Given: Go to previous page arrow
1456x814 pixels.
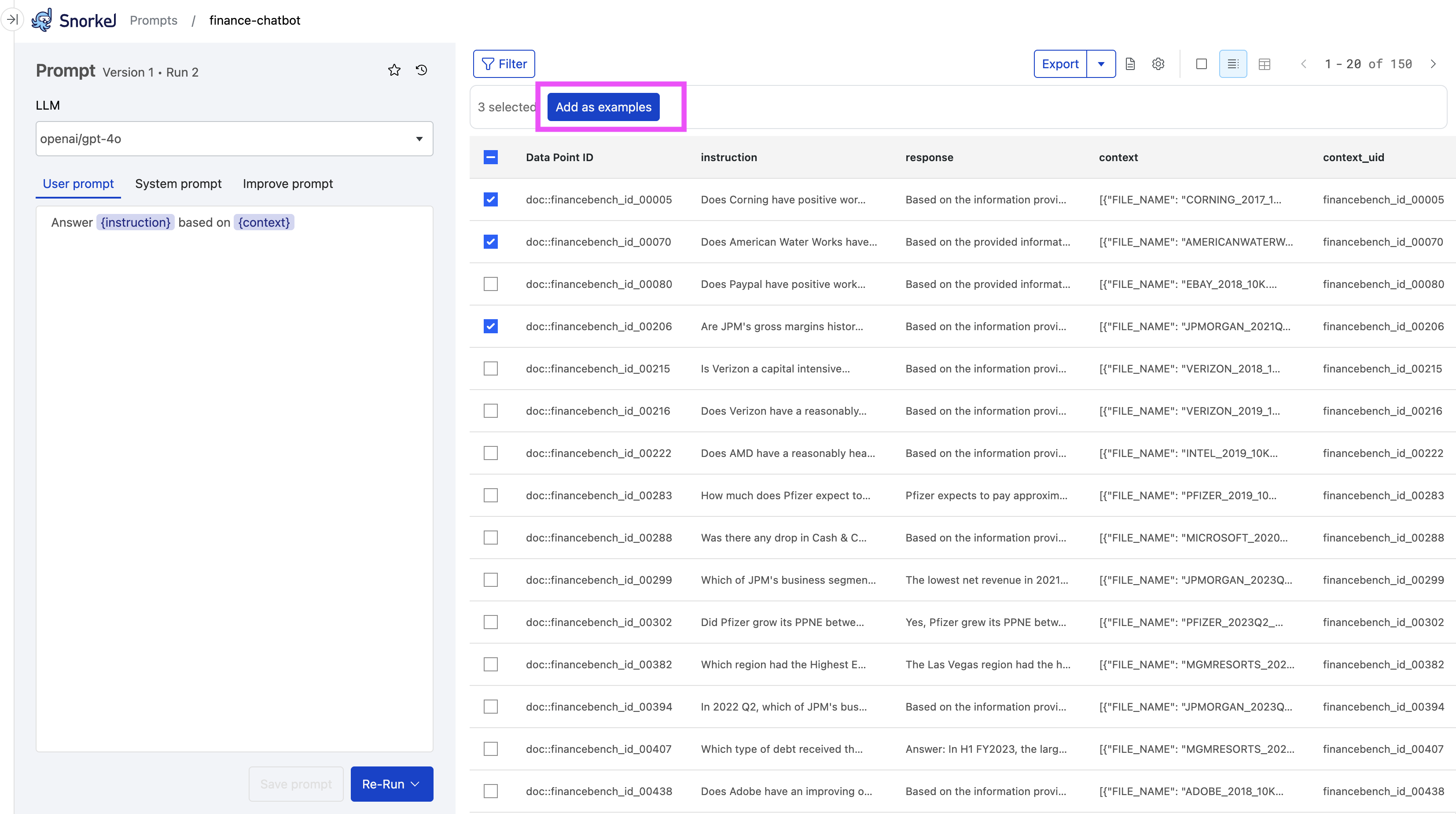Looking at the screenshot, I should pyautogui.click(x=1303, y=64).
